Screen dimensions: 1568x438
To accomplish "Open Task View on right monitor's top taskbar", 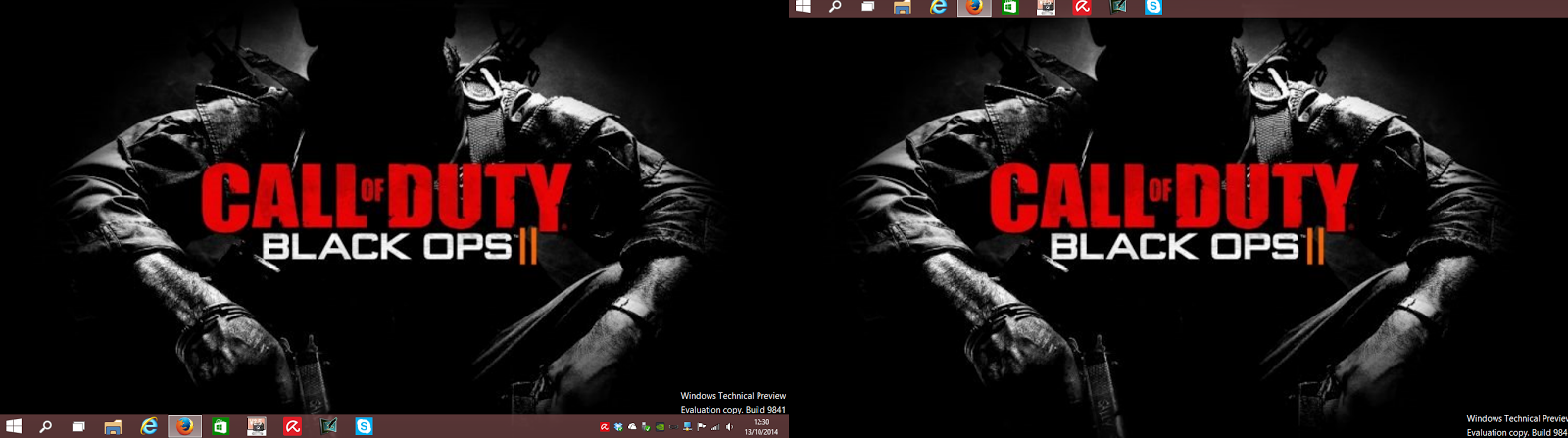I will point(867,7).
